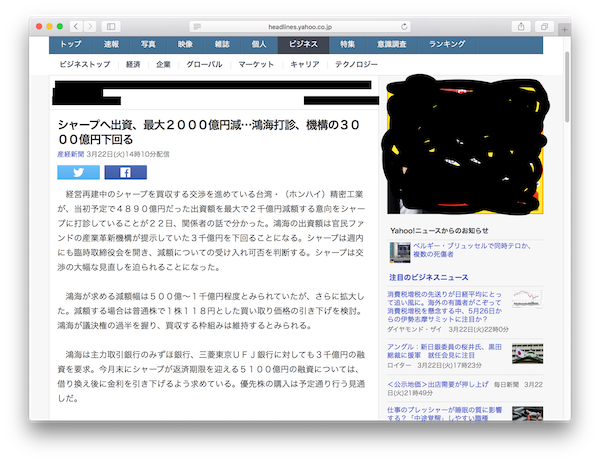Click the page's vertical scrollbar

(x=567, y=87)
